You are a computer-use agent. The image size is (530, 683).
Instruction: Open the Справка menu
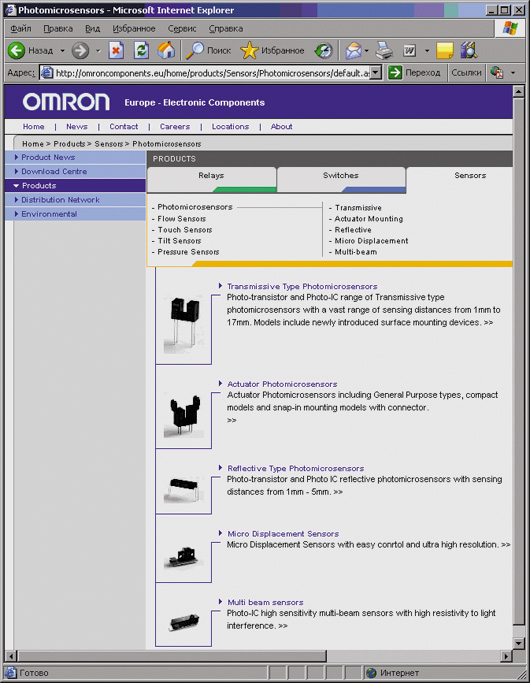click(226, 29)
